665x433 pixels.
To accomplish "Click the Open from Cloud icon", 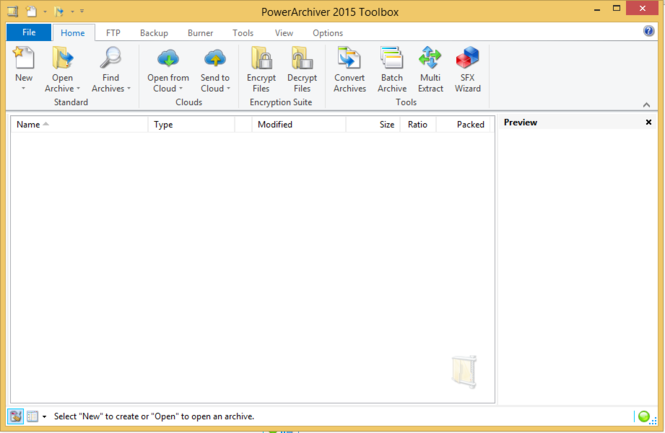I will click(x=168, y=59).
